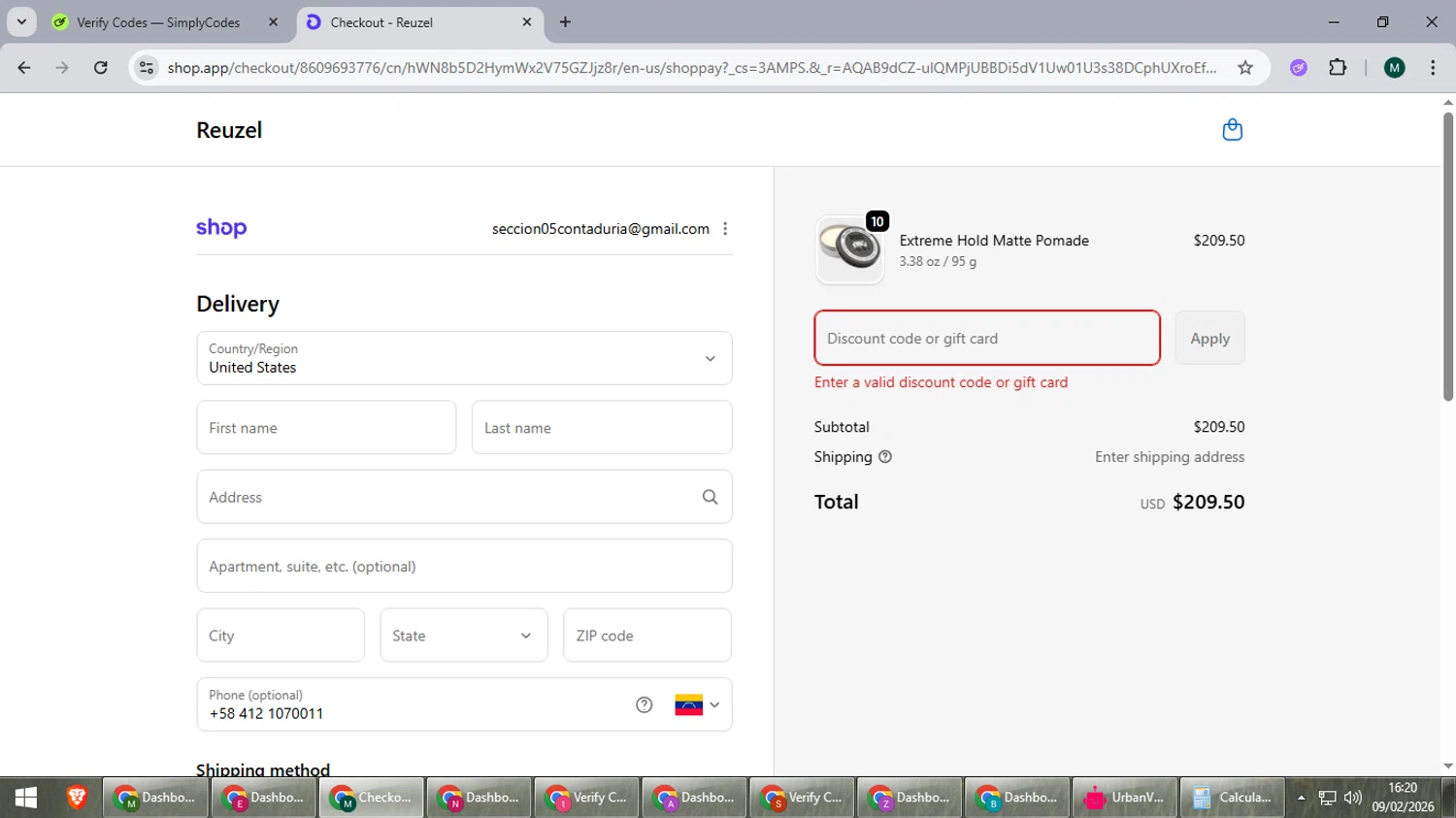Open UrbanV... app in the taskbar
Image resolution: width=1456 pixels, height=818 pixels.
click(1125, 798)
